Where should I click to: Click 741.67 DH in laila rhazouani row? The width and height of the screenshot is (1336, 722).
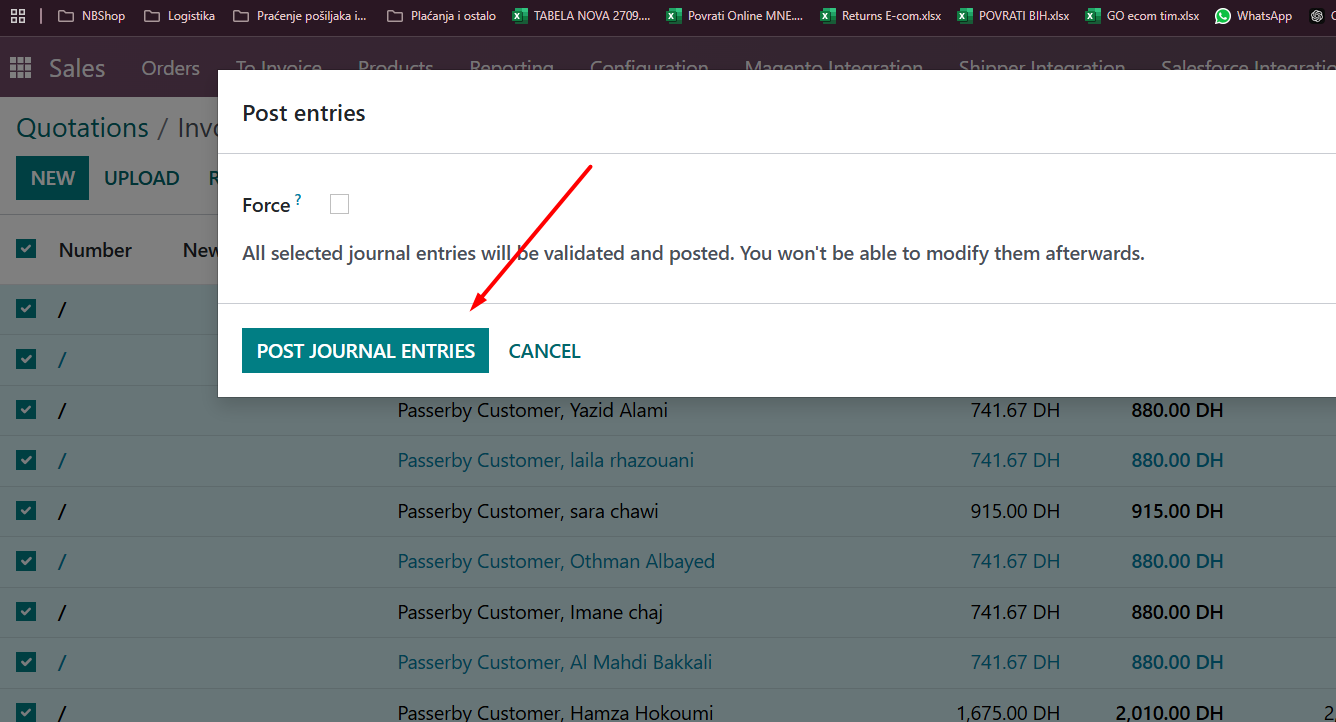[1015, 460]
